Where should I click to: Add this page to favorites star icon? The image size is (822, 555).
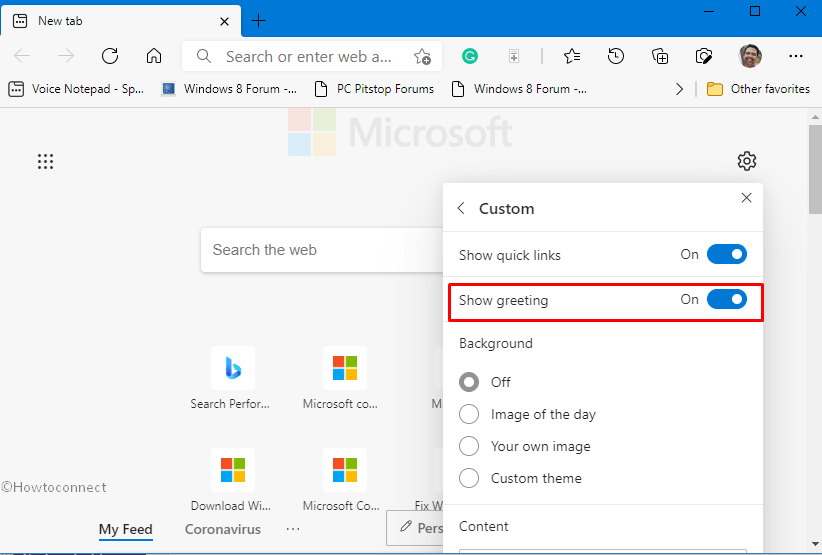(x=422, y=57)
